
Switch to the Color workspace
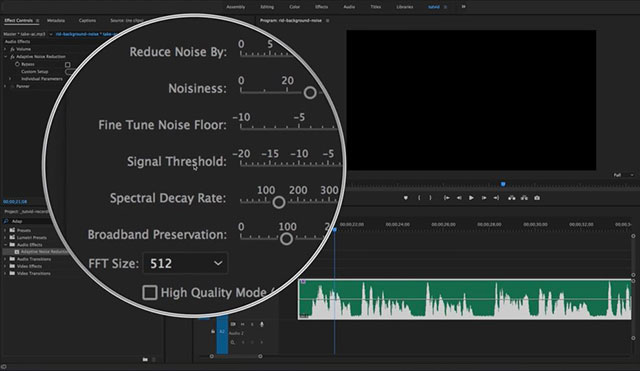[295, 7]
